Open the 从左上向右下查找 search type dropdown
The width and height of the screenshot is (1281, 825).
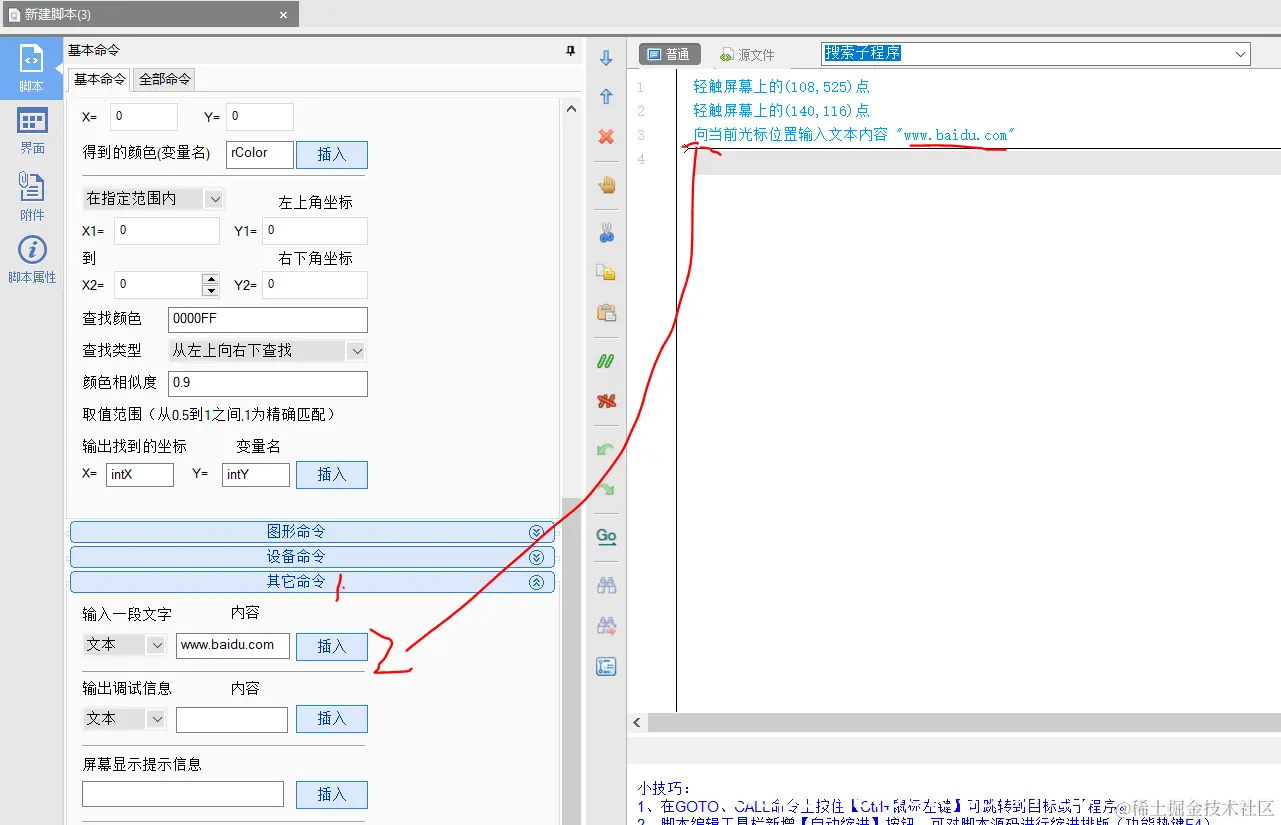[356, 350]
